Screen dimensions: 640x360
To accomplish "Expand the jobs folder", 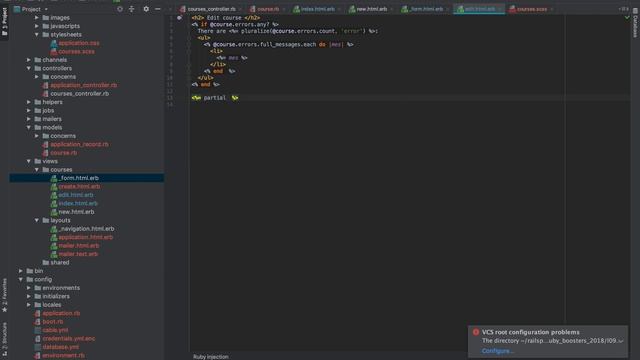I will point(29,111).
